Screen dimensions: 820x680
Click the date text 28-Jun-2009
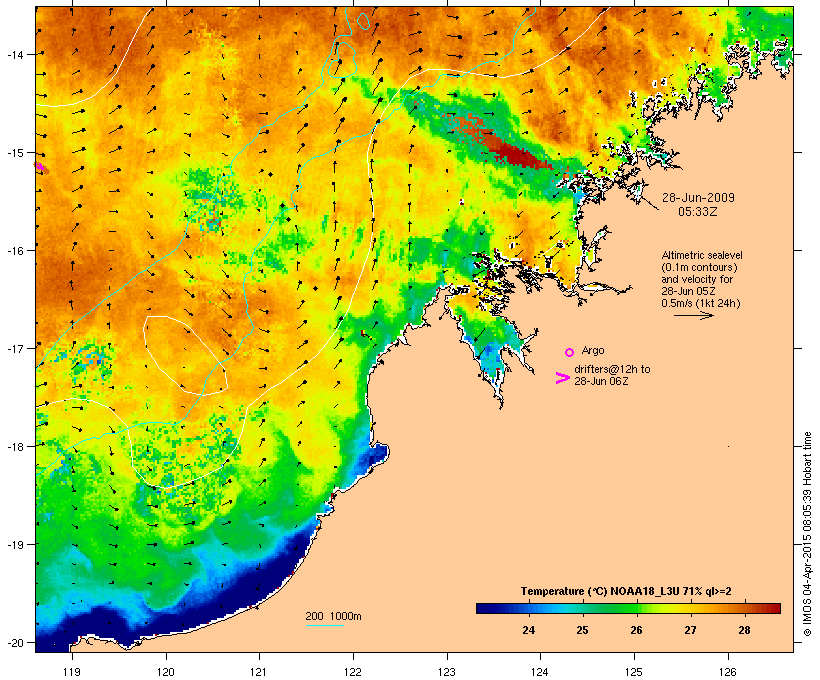[698, 198]
